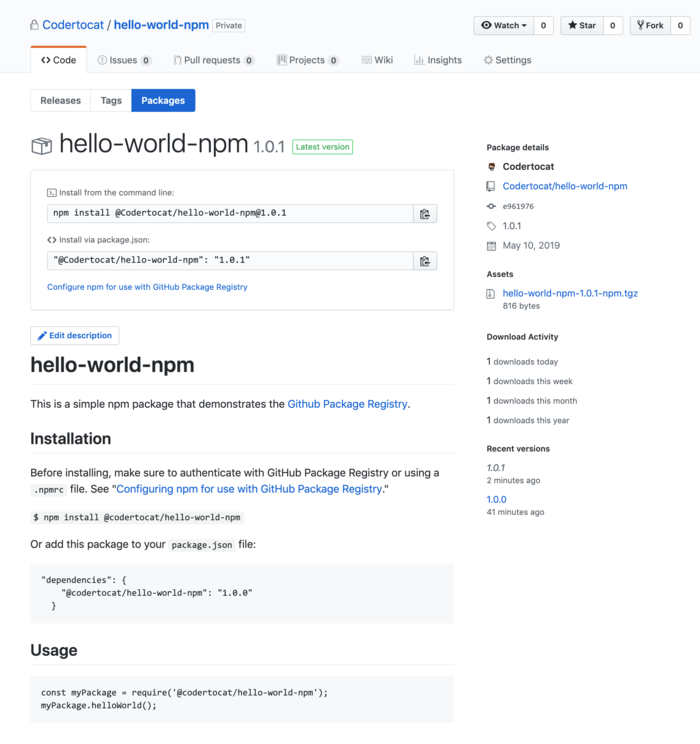Fork the hello-world-npm repository
The height and width of the screenshot is (744, 700).
pyautogui.click(x=650, y=26)
